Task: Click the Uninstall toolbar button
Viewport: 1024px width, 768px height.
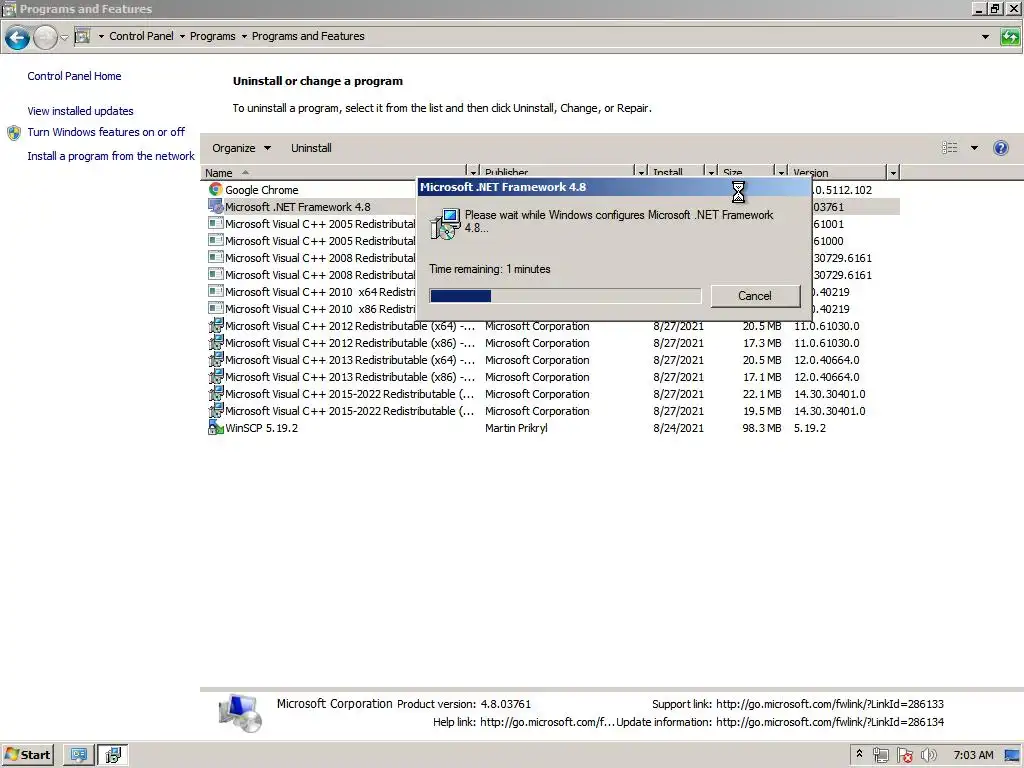Action: click(x=312, y=148)
